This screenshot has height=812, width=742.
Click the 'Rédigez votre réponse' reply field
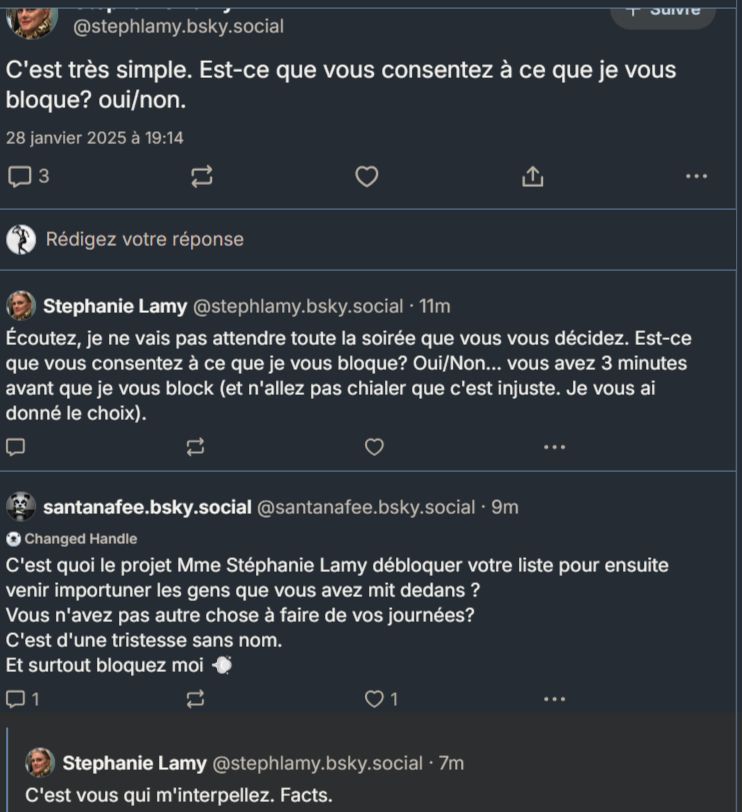(144, 239)
